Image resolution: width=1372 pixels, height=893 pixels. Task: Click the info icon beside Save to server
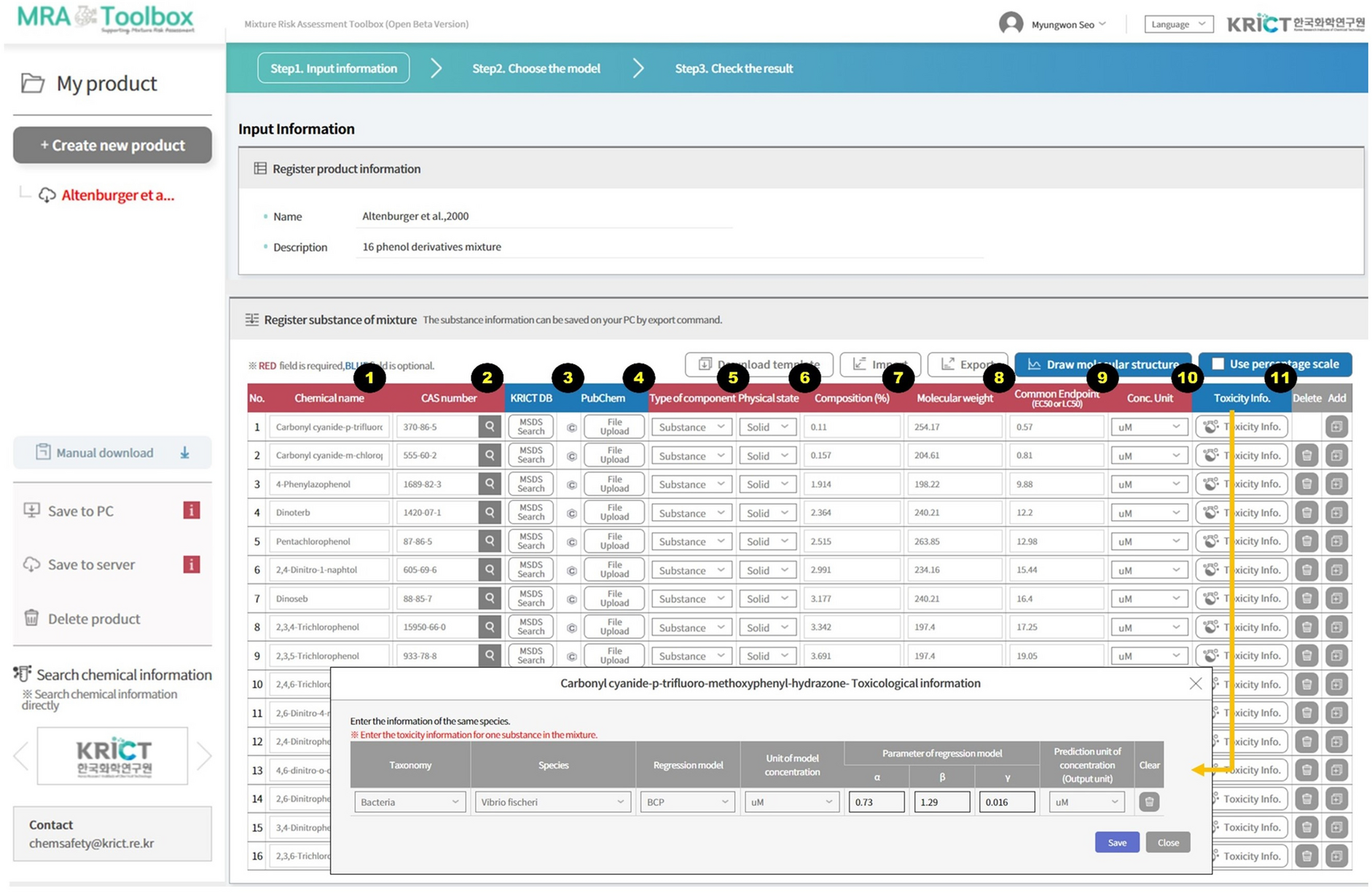tap(191, 564)
